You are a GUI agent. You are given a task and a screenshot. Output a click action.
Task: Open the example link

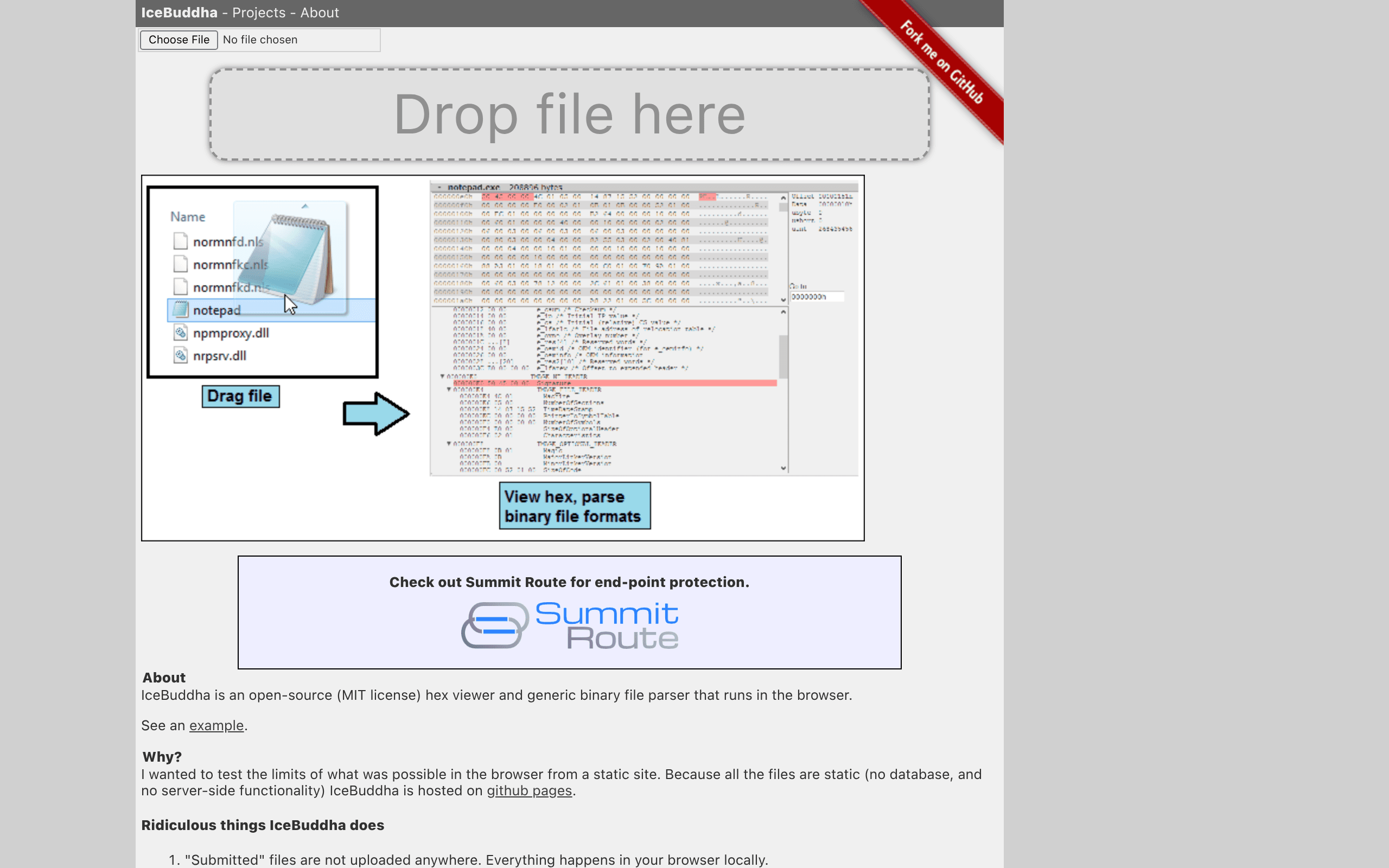pos(216,726)
